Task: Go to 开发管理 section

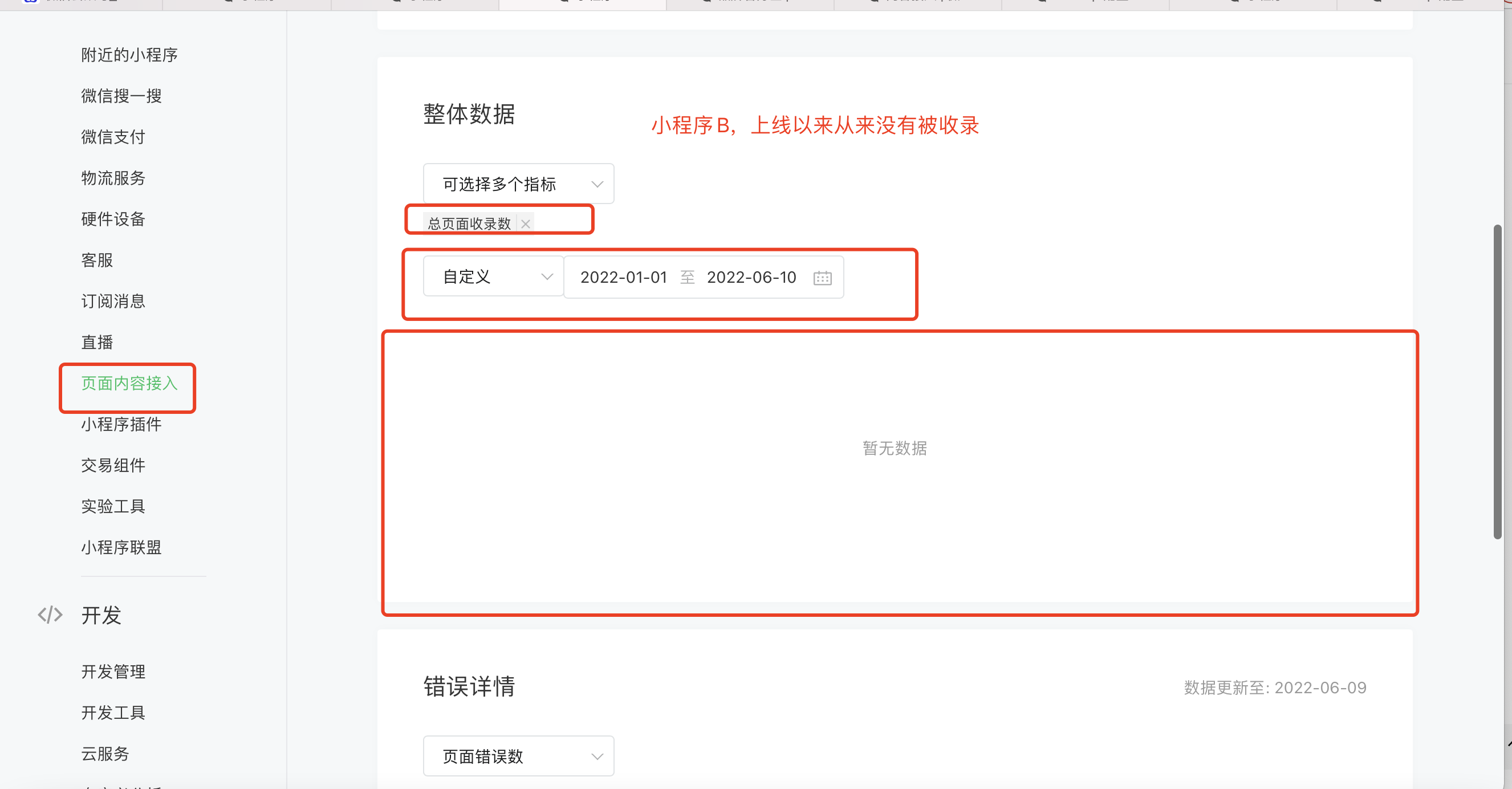Action: [113, 672]
